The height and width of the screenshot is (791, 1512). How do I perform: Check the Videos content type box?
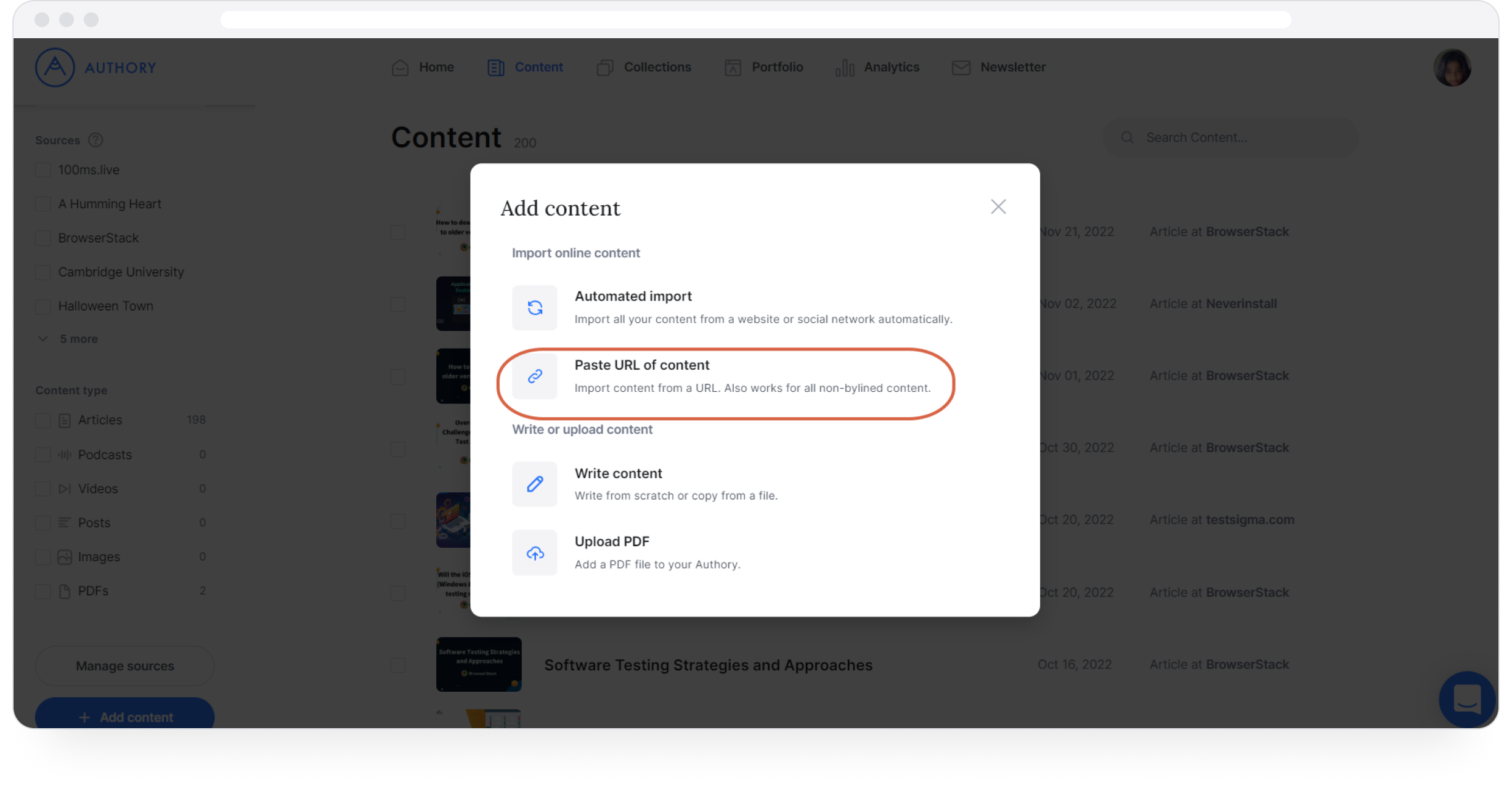click(43, 489)
